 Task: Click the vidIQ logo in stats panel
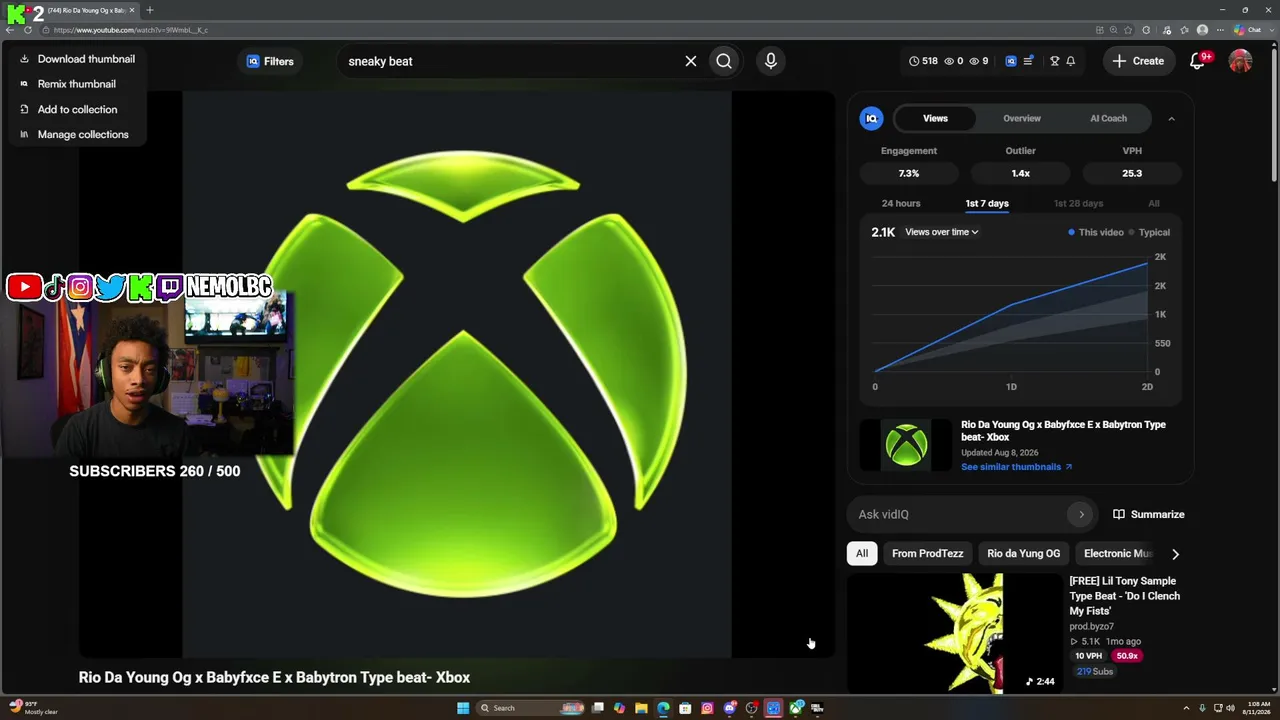click(x=871, y=118)
